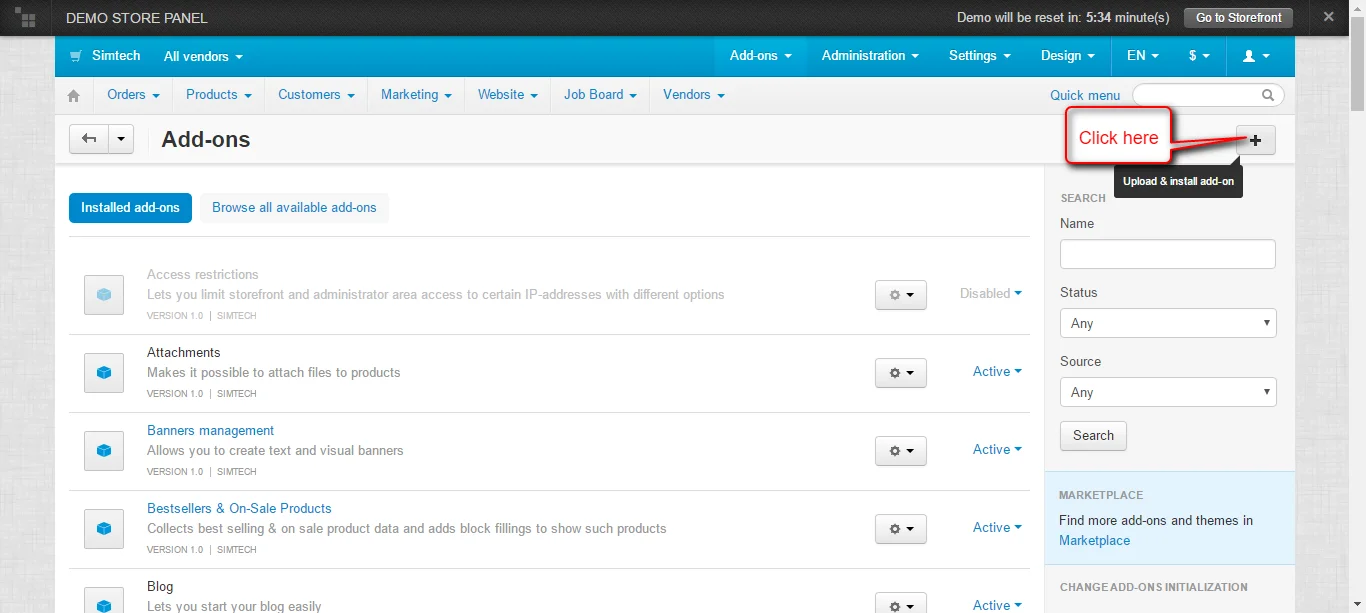This screenshot has height=613, width=1366.
Task: Open the Marketplace link
Action: coord(1094,540)
